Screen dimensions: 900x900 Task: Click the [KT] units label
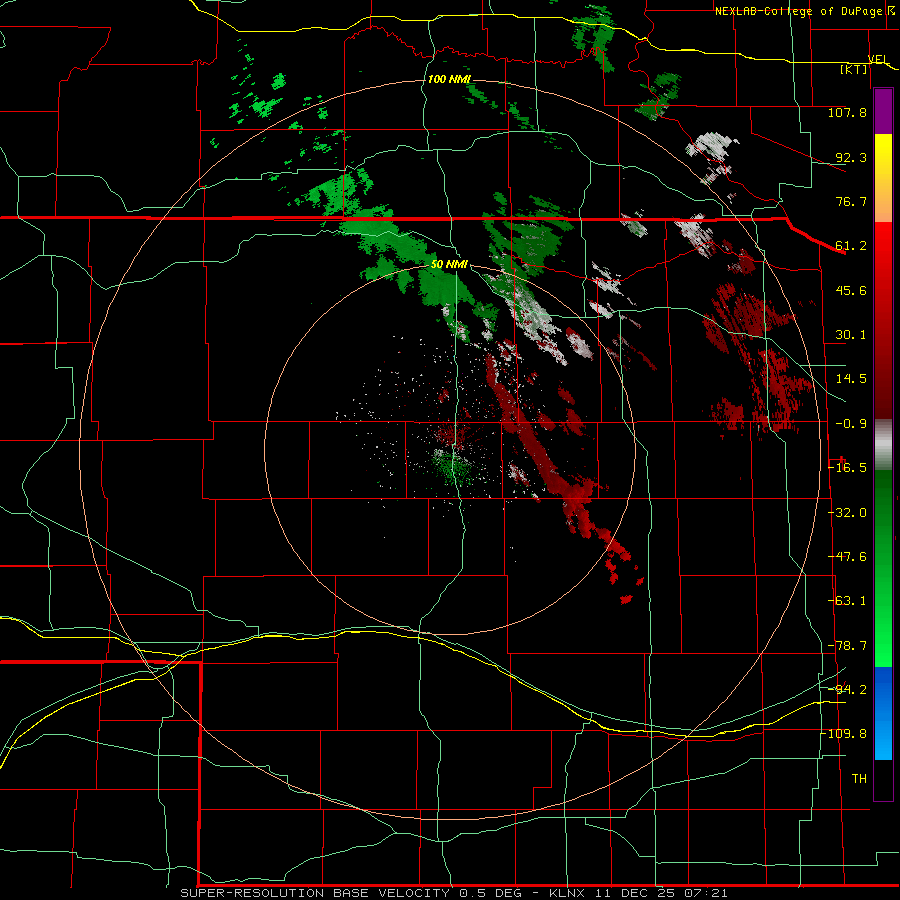[x=854, y=69]
